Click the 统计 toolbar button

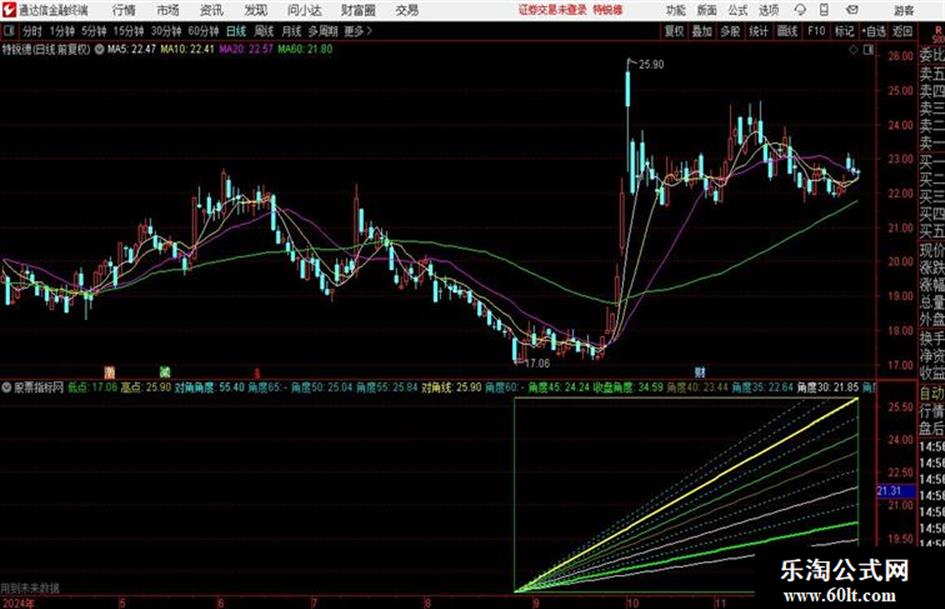coord(758,31)
